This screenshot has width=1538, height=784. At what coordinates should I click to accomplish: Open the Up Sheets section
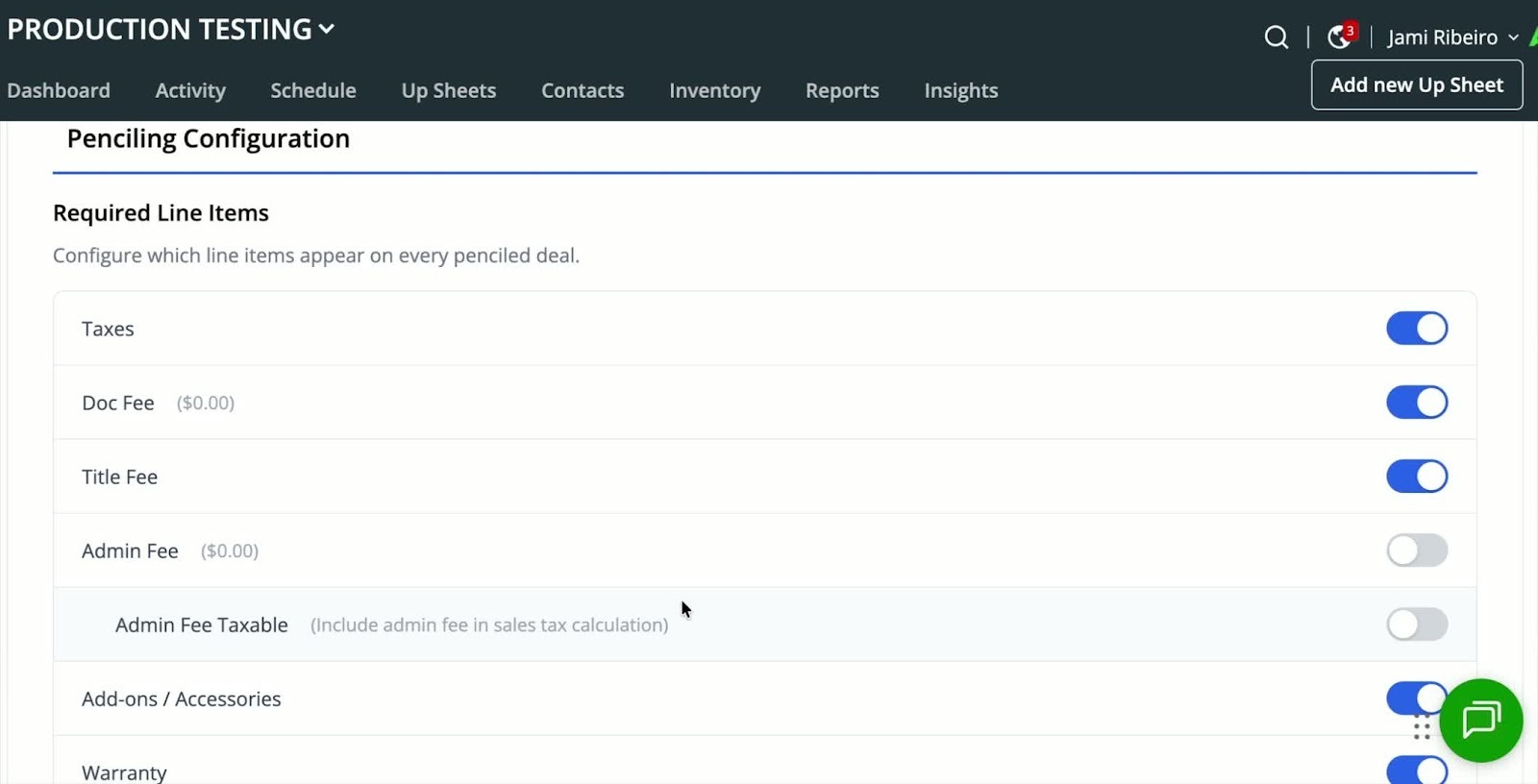[x=449, y=90]
